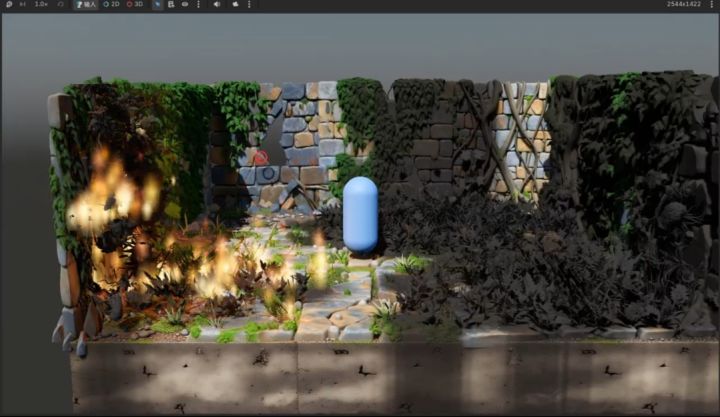The height and width of the screenshot is (417, 720).
Task: Click the next frame step icon
Action: pyautogui.click(x=22, y=4)
